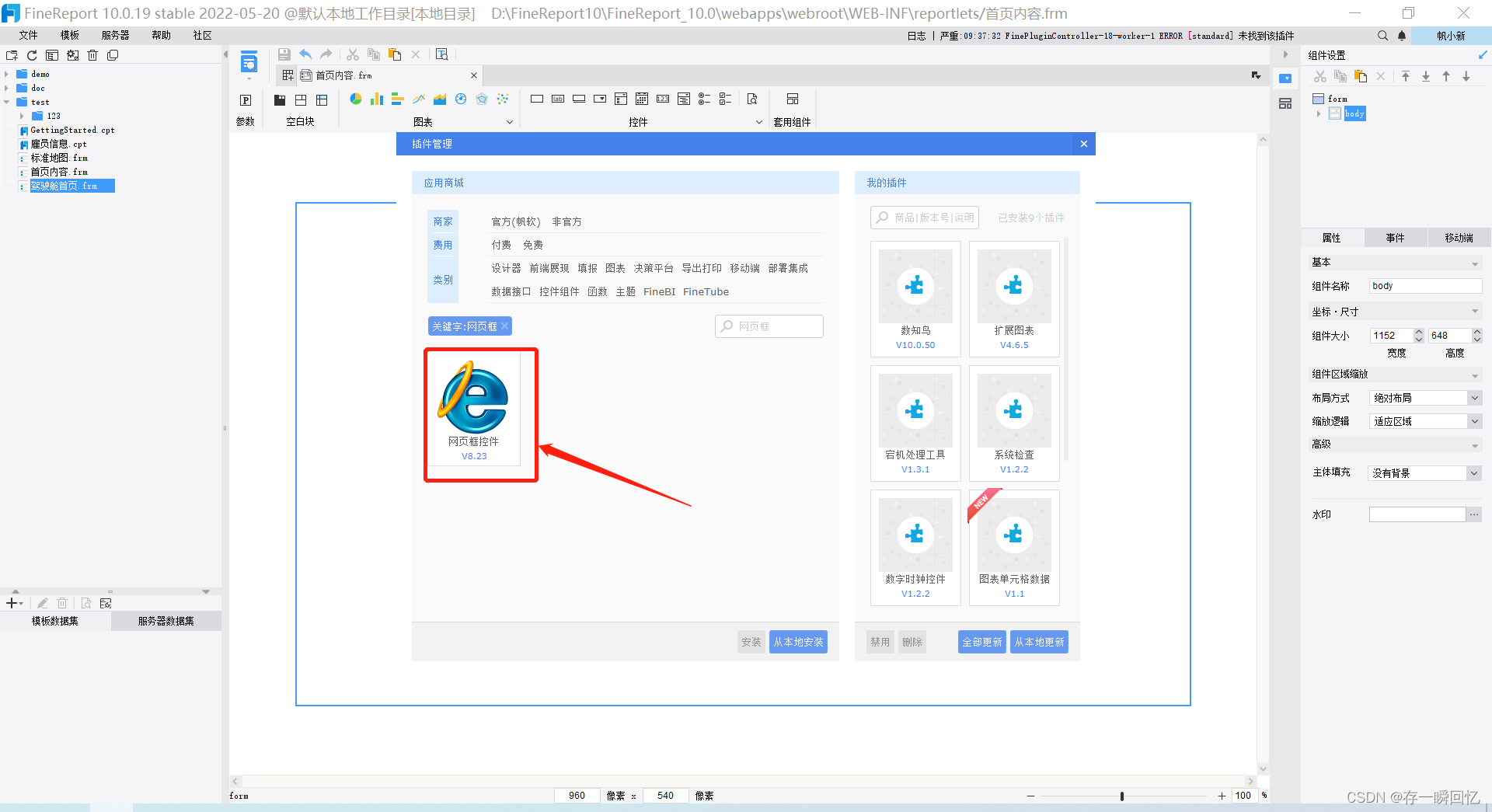Image resolution: width=1492 pixels, height=812 pixels.
Task: Insert an area chart
Action: 440,99
